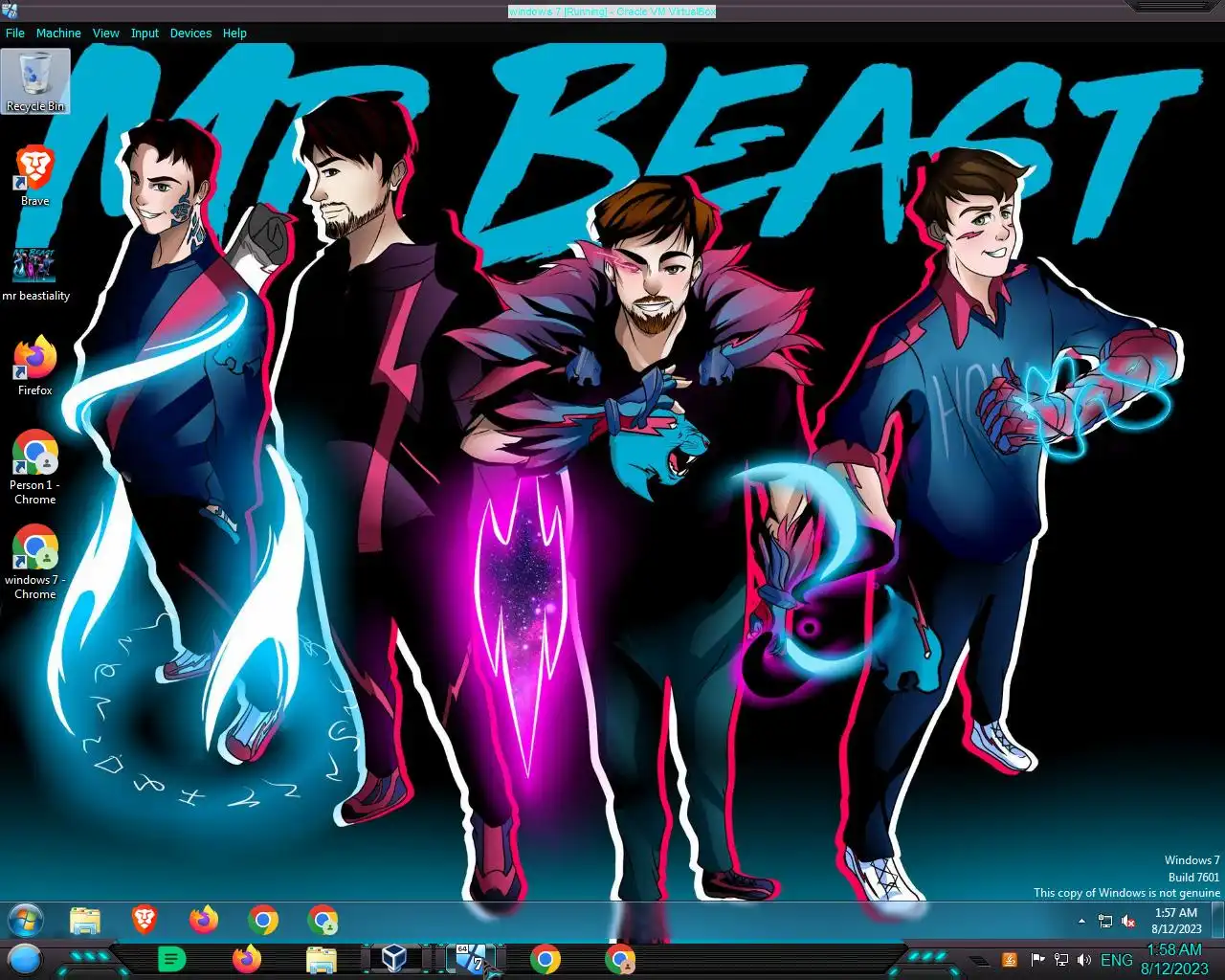This screenshot has height=980, width=1225.
Task: Open VirtualBox Manager on host taskbar
Action: tap(394, 959)
